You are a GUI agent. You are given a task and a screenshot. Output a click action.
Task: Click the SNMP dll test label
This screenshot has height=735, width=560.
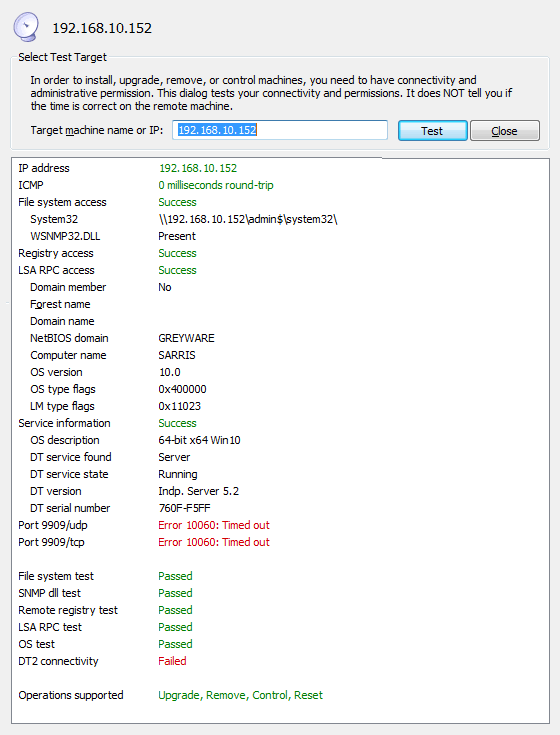coord(49,593)
